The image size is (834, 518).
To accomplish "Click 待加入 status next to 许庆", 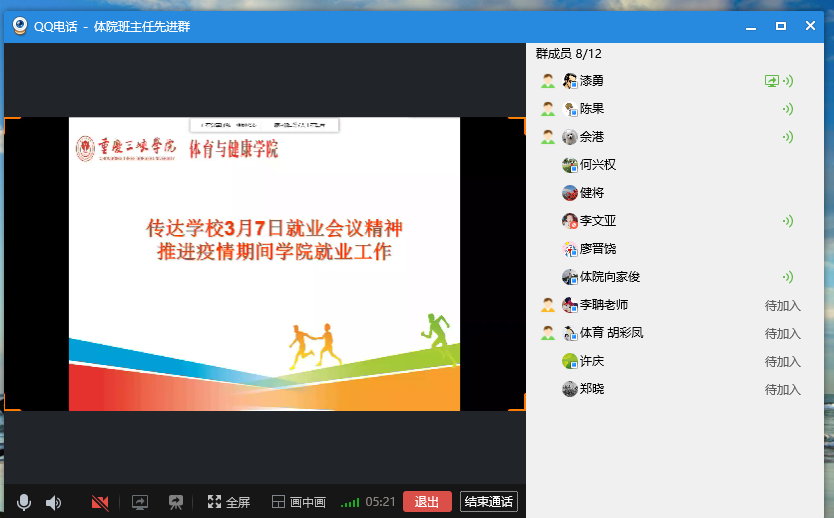I will 782,361.
